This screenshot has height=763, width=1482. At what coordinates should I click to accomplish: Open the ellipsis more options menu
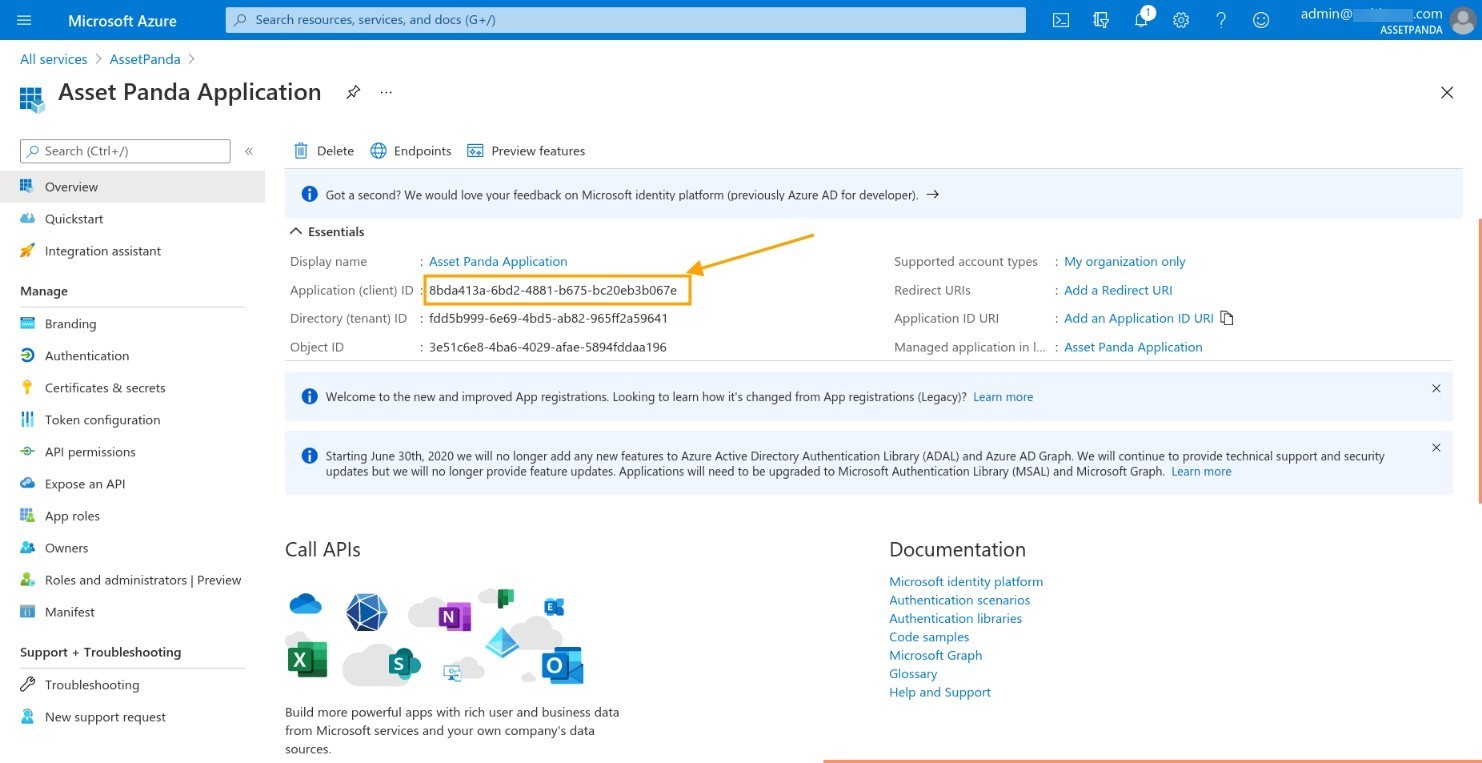pyautogui.click(x=386, y=92)
